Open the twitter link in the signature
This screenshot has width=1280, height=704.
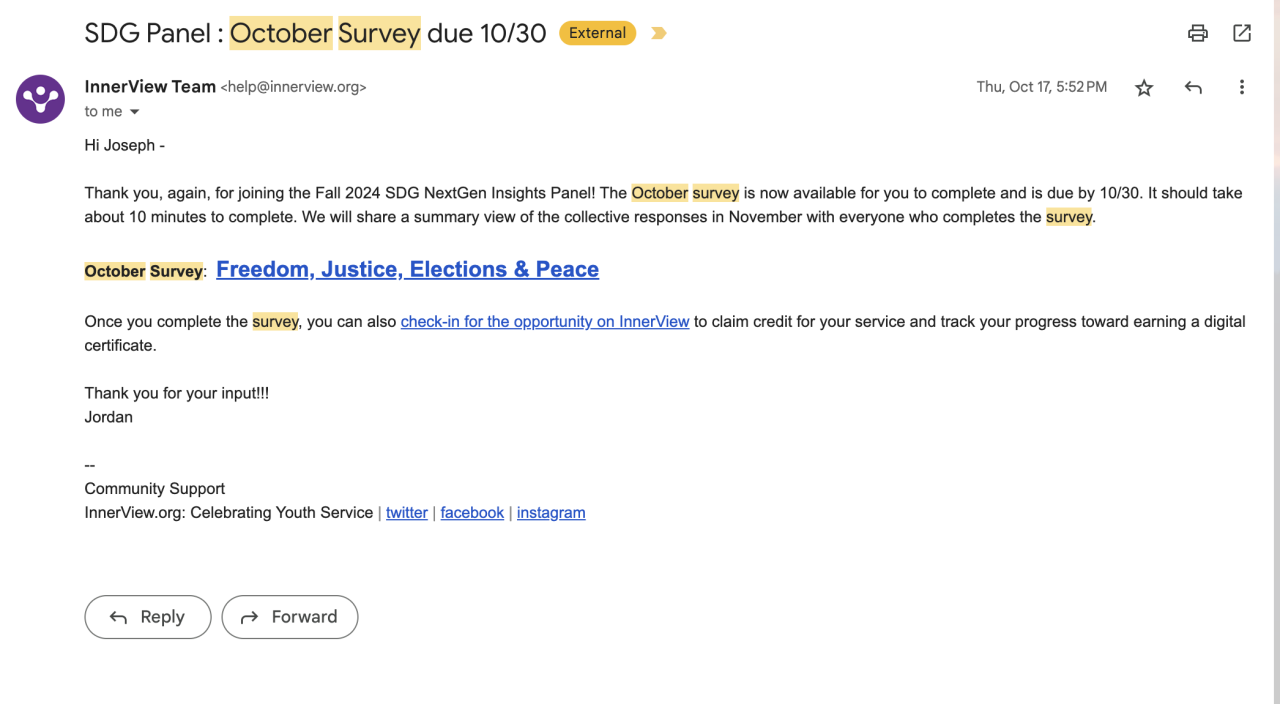[407, 513]
